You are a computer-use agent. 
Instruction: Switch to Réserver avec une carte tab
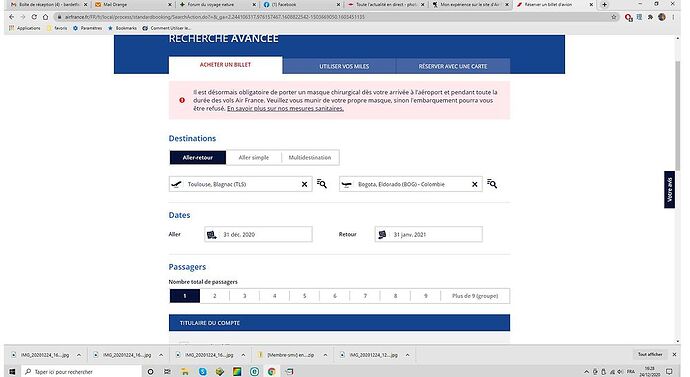point(453,66)
